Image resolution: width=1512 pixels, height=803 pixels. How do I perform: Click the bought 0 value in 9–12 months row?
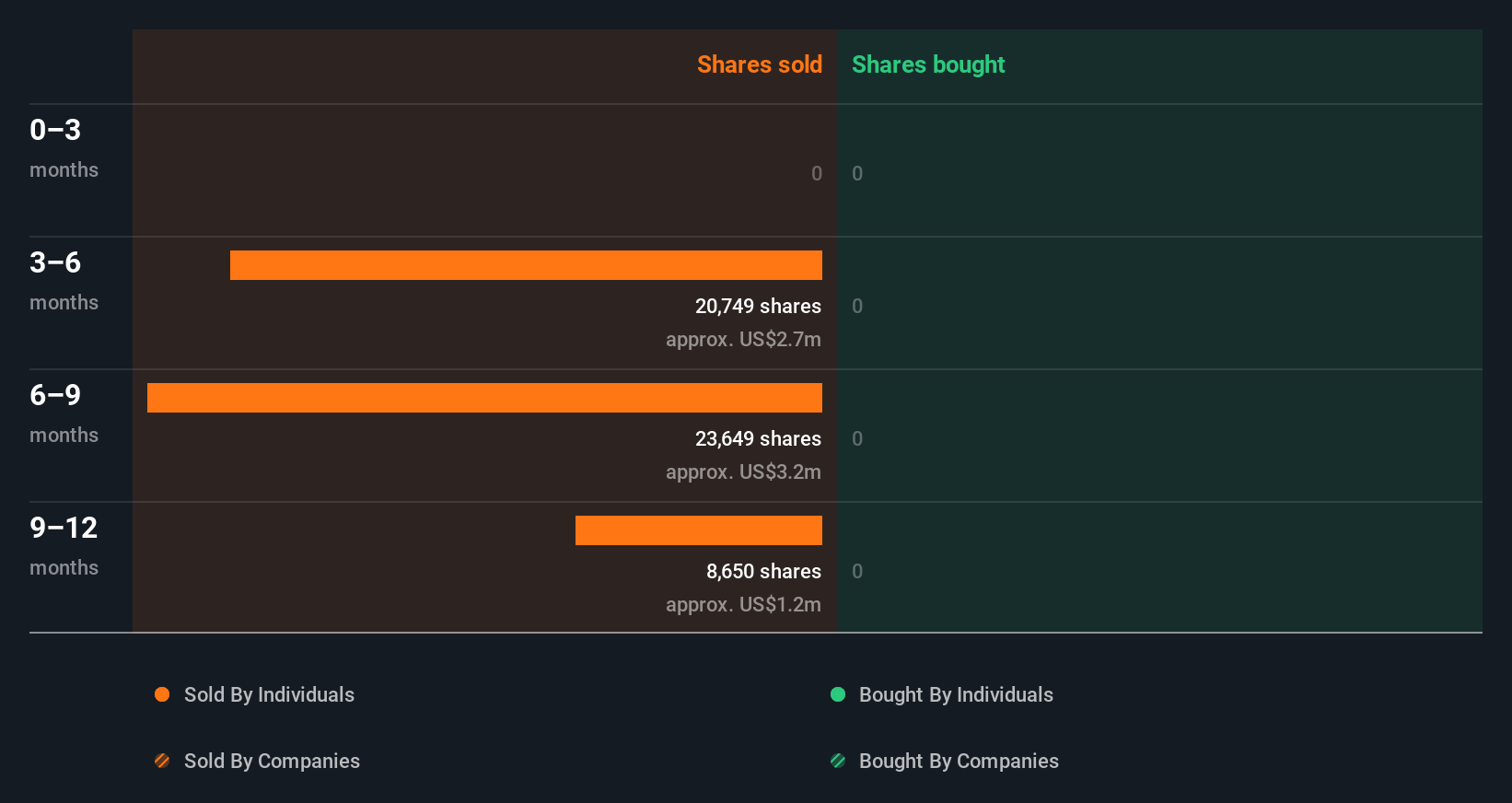[857, 571]
